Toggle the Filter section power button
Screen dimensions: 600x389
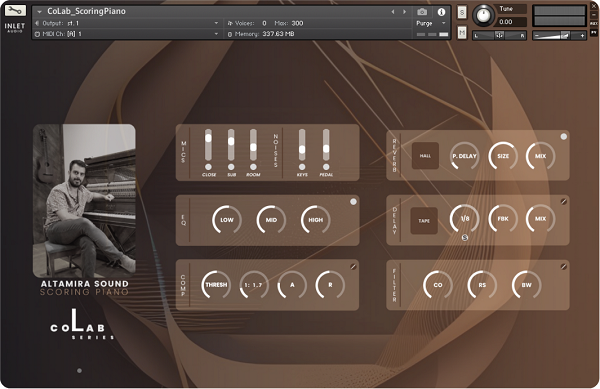tap(564, 267)
